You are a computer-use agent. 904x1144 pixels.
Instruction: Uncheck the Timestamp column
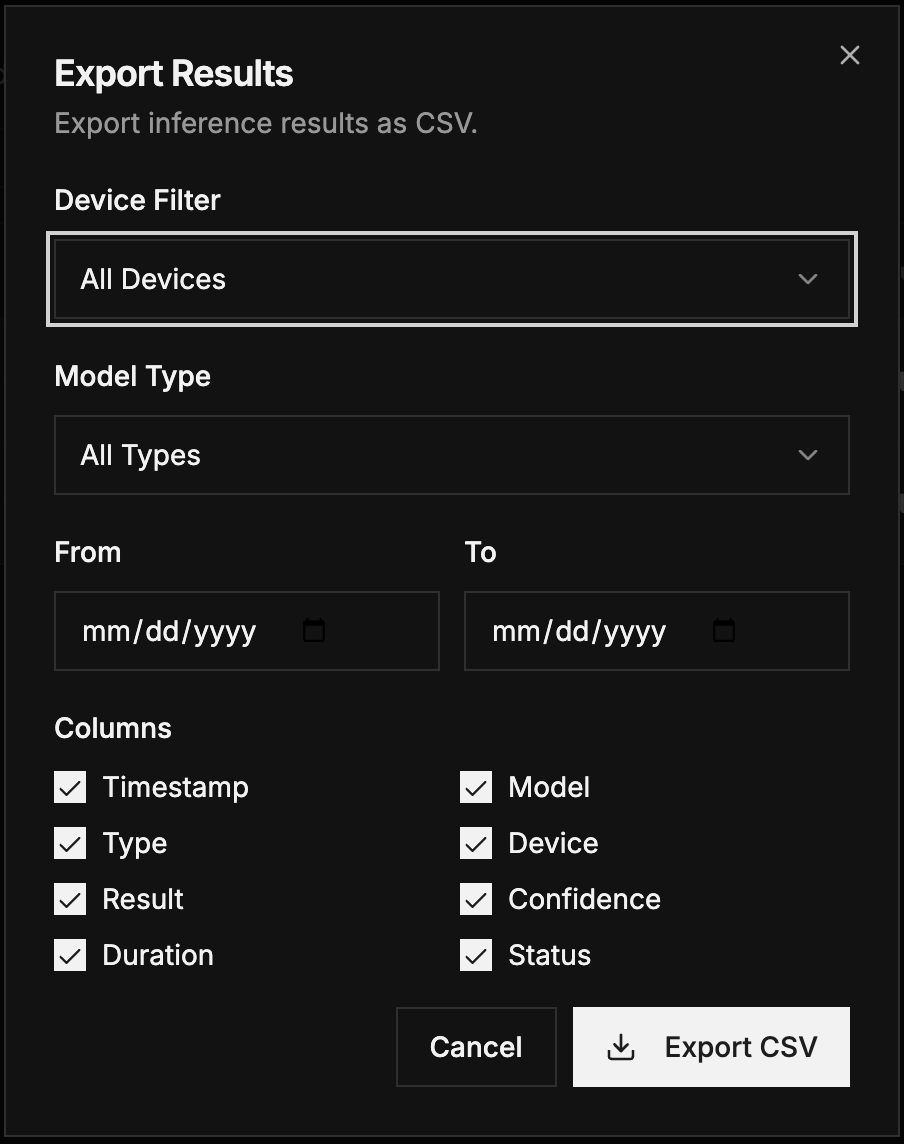click(69, 787)
